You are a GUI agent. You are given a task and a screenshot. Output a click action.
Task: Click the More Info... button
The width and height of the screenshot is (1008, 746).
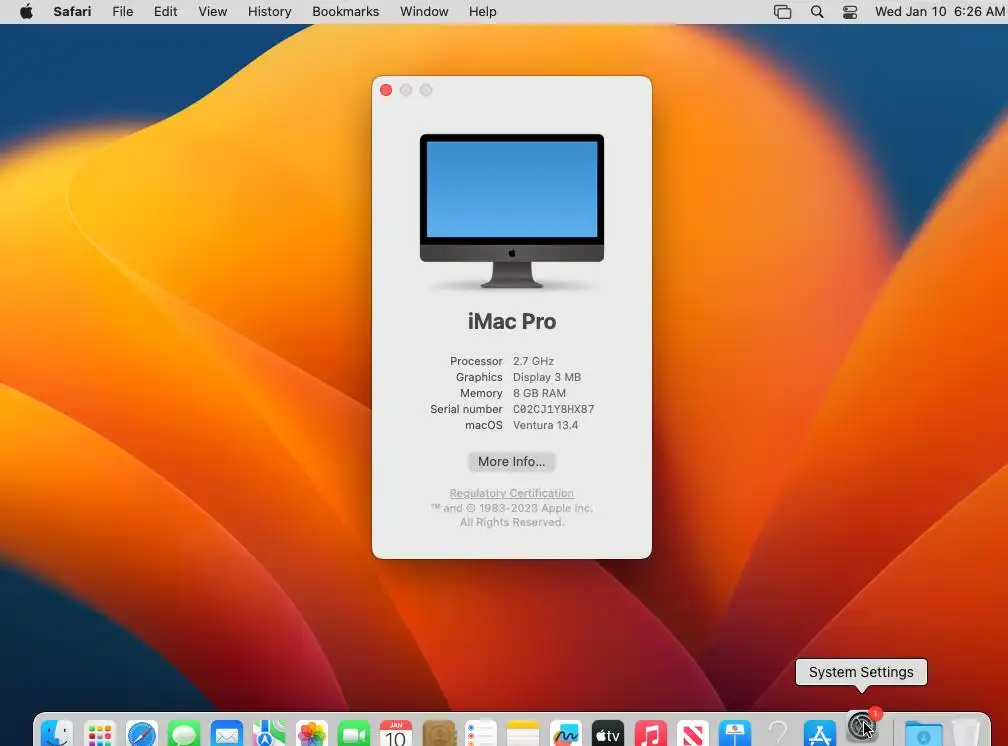pos(512,462)
